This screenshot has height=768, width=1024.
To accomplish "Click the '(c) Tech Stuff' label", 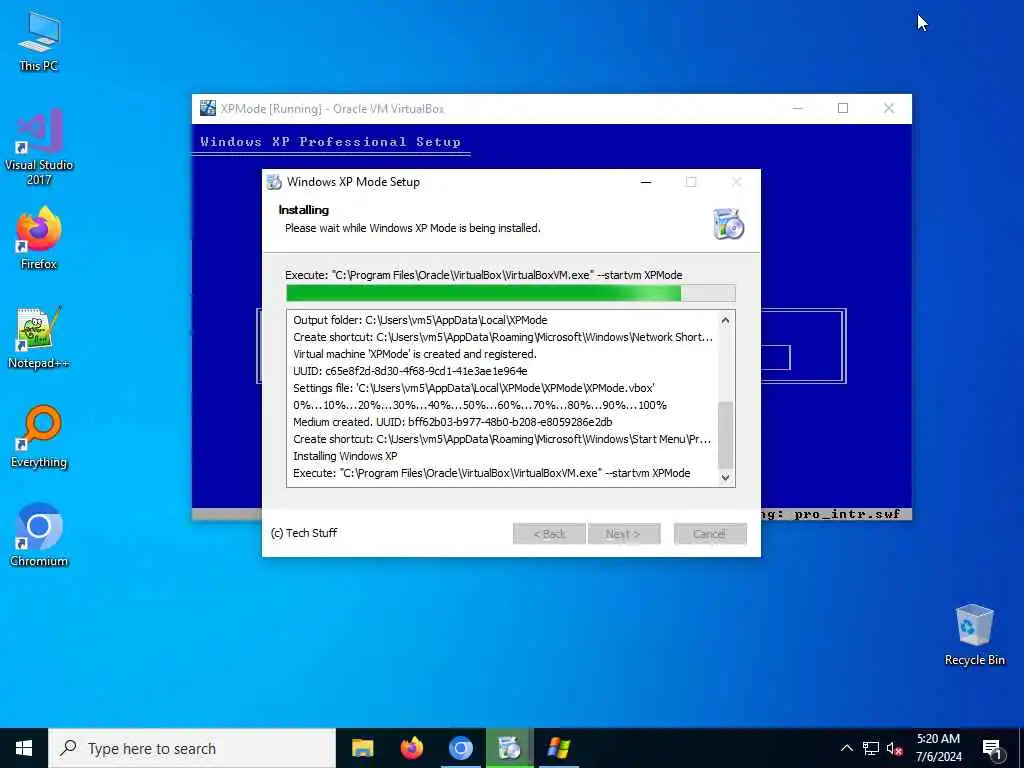I will click(x=304, y=533).
